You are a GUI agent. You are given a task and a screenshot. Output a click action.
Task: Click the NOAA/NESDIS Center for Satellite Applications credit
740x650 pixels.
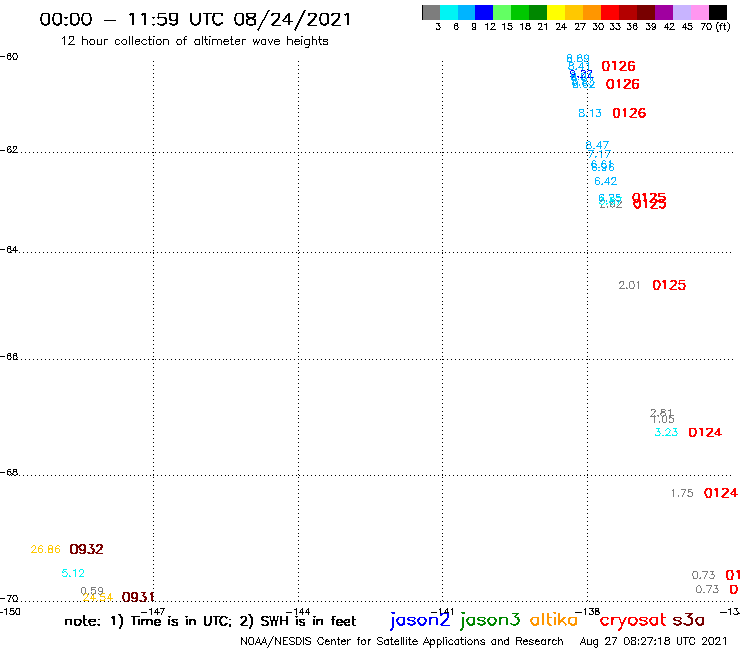pos(402,641)
